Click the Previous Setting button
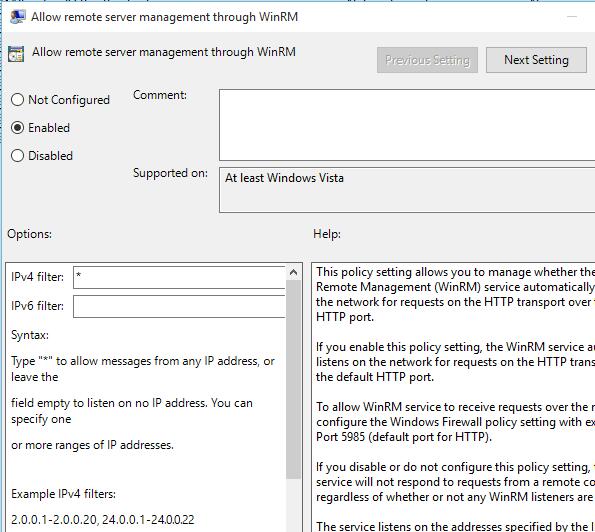595x532 pixels. pyautogui.click(x=427, y=60)
